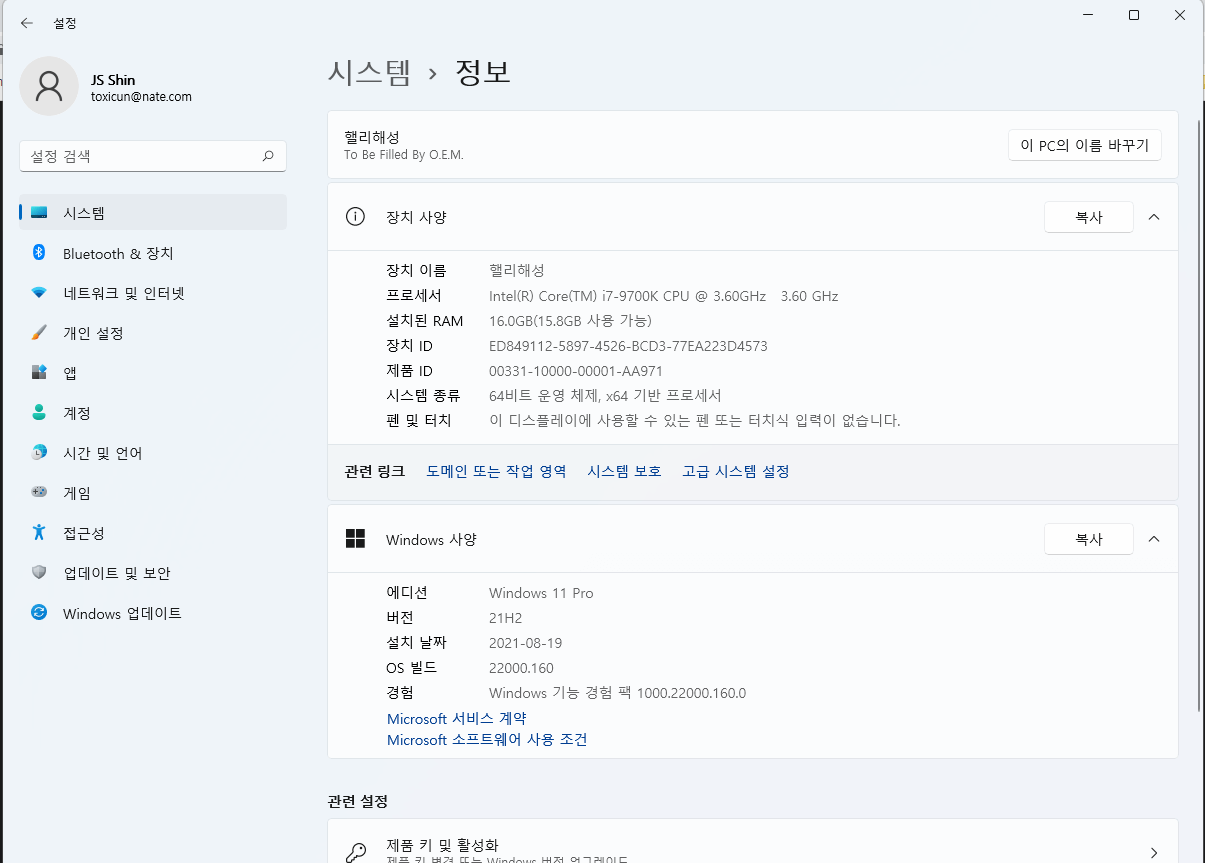Click the 제품 ID value 00331-10000-00001-AA971
The image size is (1205, 863).
point(576,371)
